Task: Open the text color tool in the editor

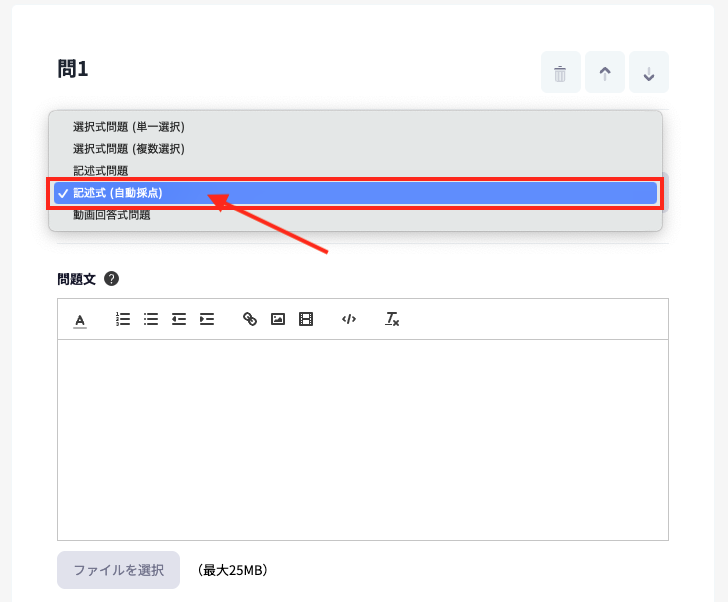Action: tap(80, 320)
